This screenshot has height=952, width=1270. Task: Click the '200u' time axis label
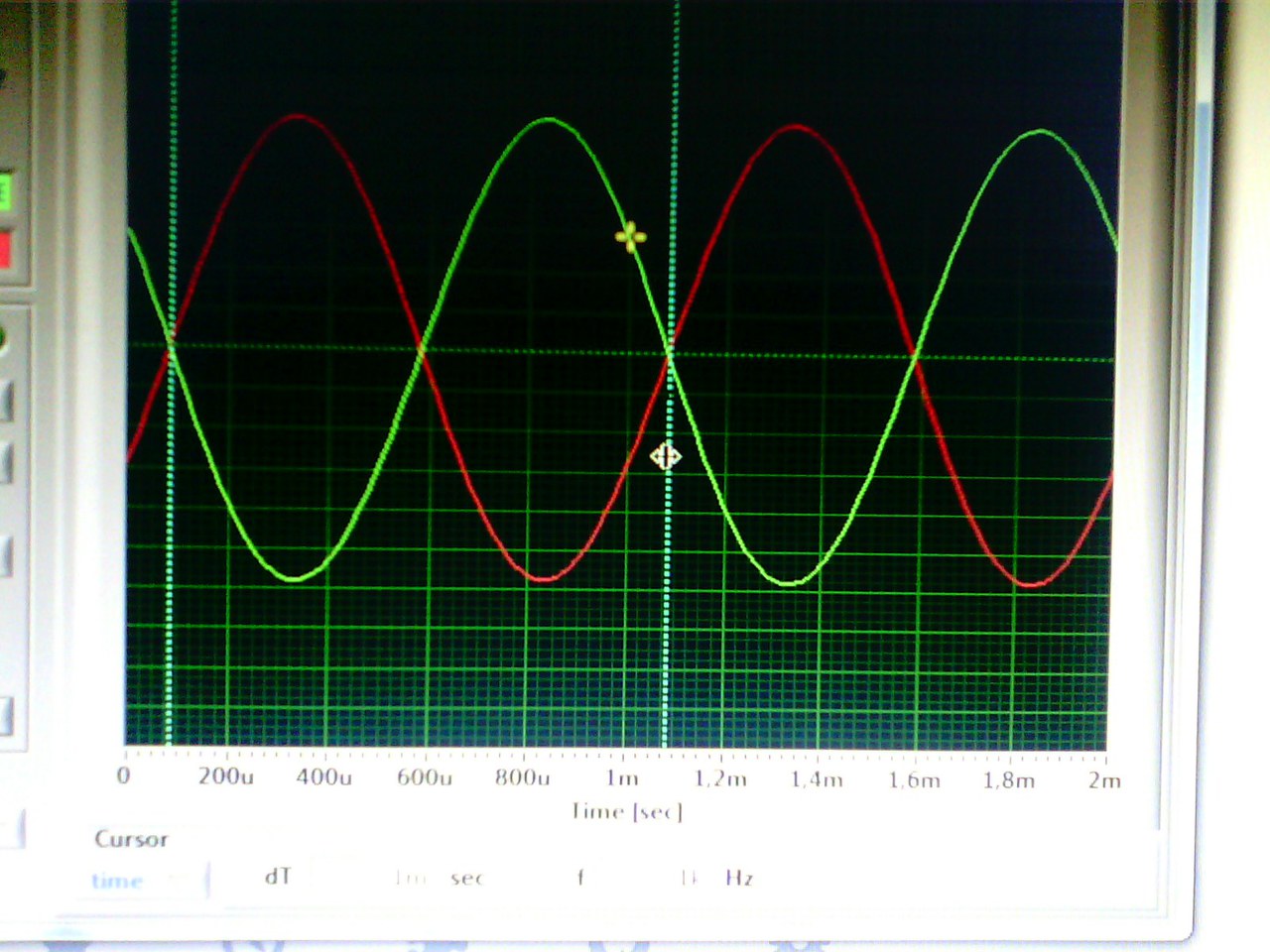pyautogui.click(x=225, y=776)
